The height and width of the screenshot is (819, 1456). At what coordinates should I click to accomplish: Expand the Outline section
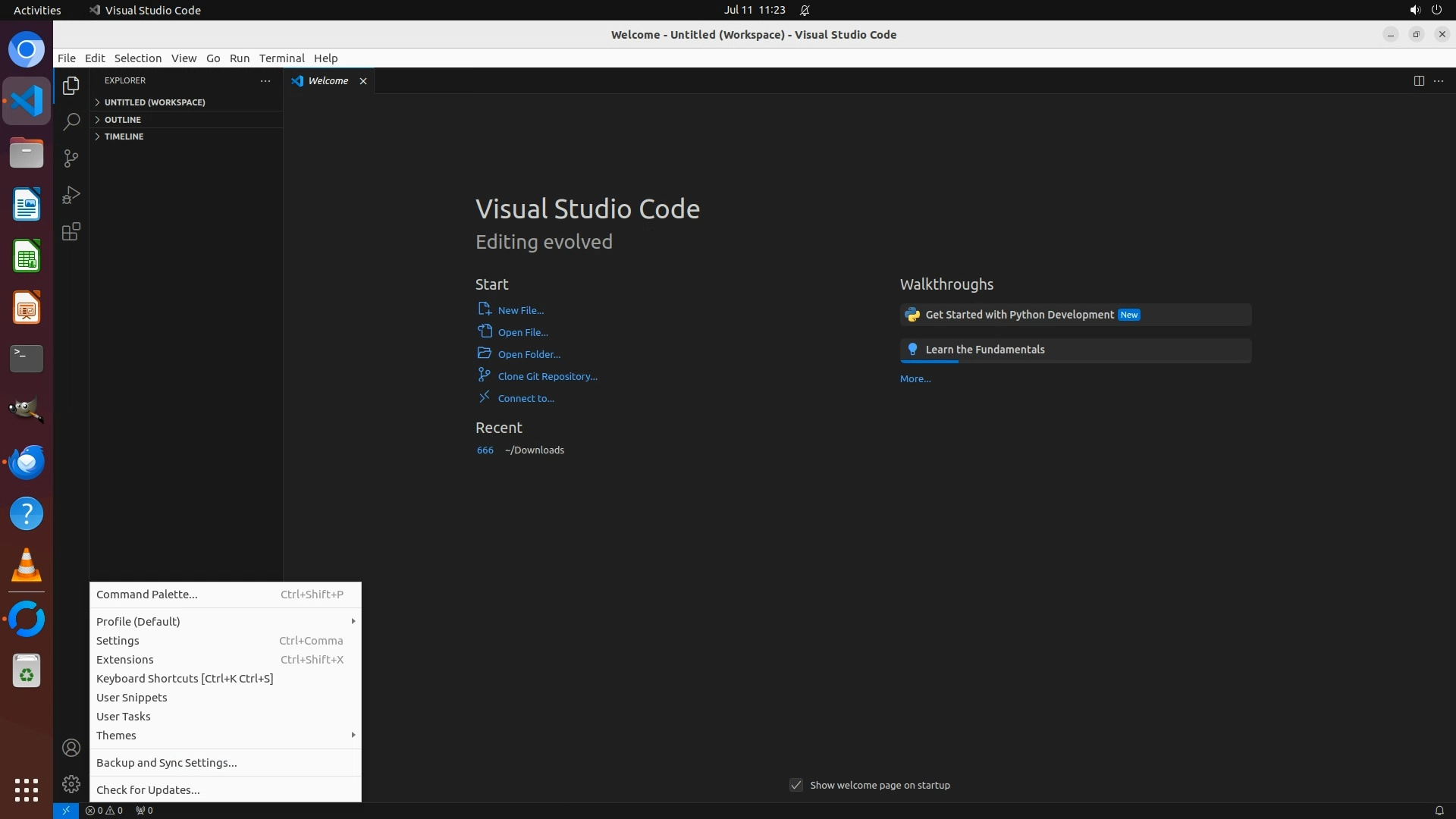click(x=123, y=120)
